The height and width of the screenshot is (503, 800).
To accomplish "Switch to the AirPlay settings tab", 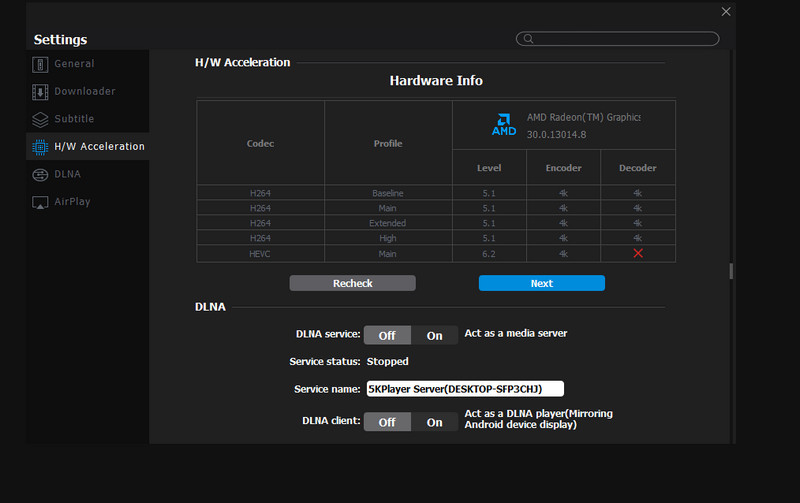I will (73, 202).
